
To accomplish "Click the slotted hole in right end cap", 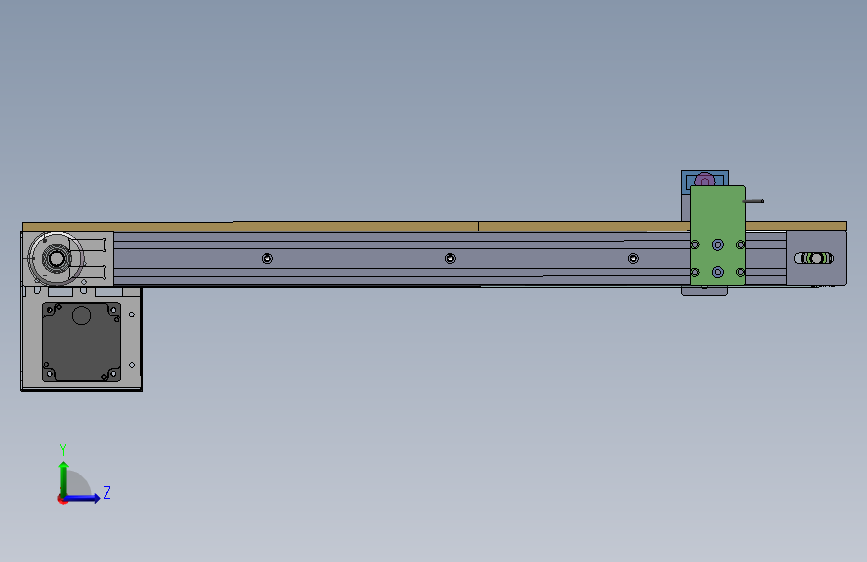I will [813, 258].
